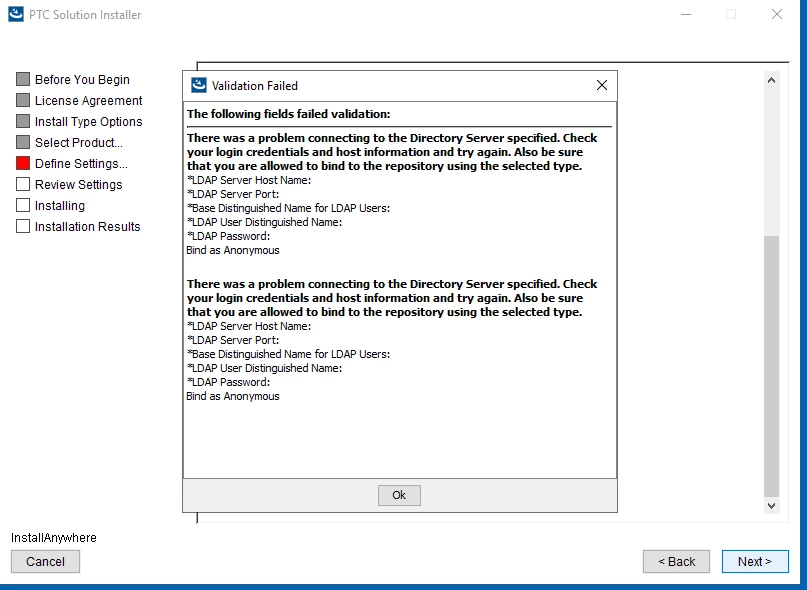This screenshot has width=807, height=590.
Task: Click the scroll up arrow of the installer panel
Action: (x=771, y=80)
